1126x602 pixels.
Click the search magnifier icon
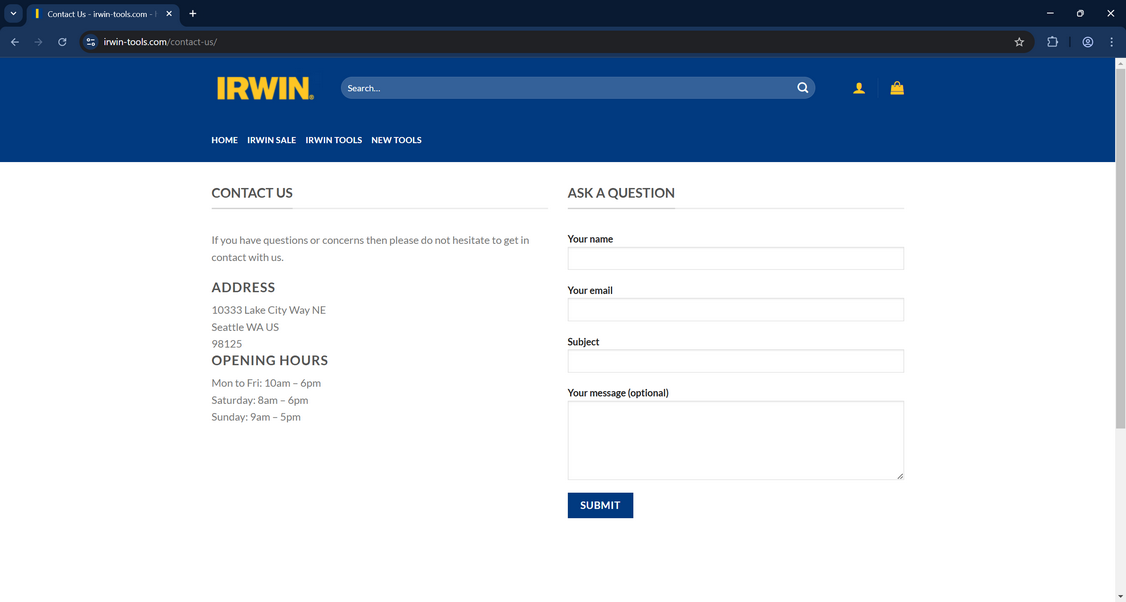pyautogui.click(x=802, y=88)
